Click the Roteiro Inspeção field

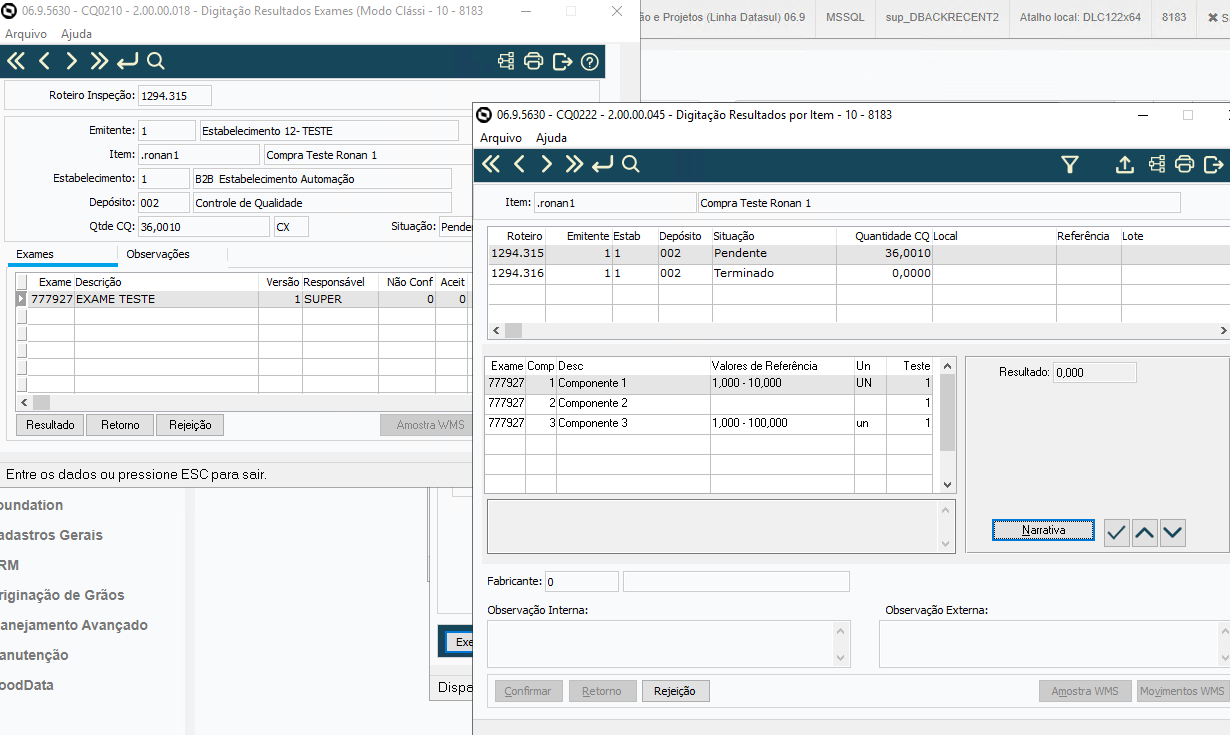pyautogui.click(x=175, y=96)
